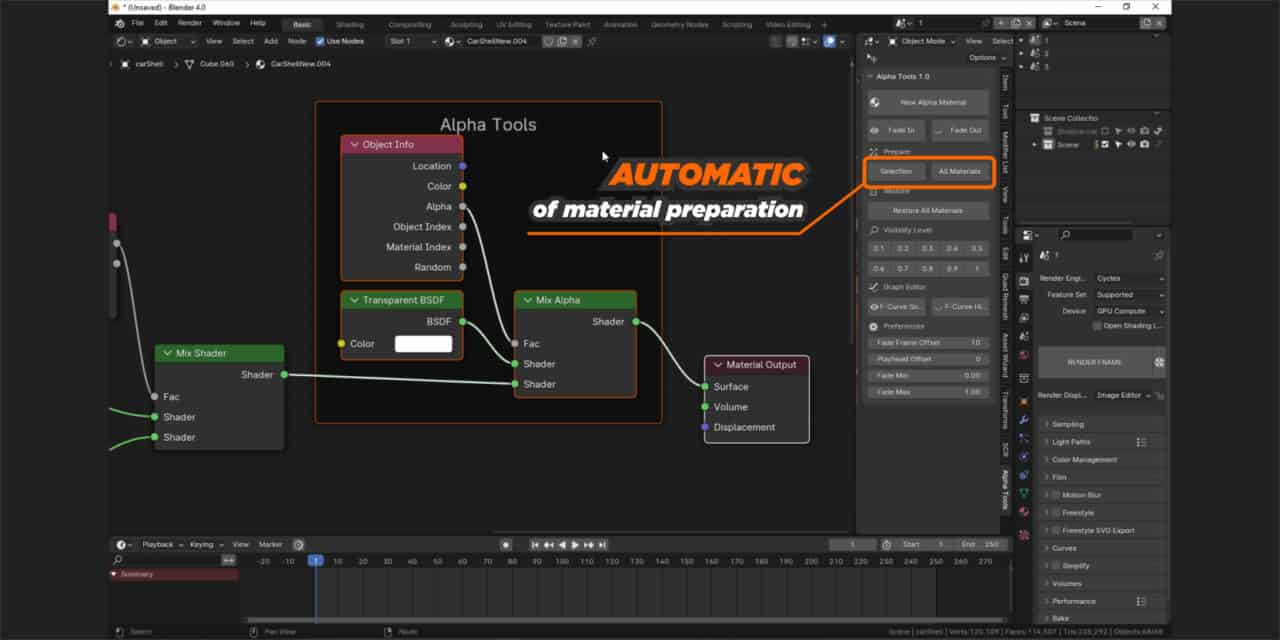Click the Fade Frame Offset field
The height and width of the screenshot is (640, 1280).
[x=928, y=343]
